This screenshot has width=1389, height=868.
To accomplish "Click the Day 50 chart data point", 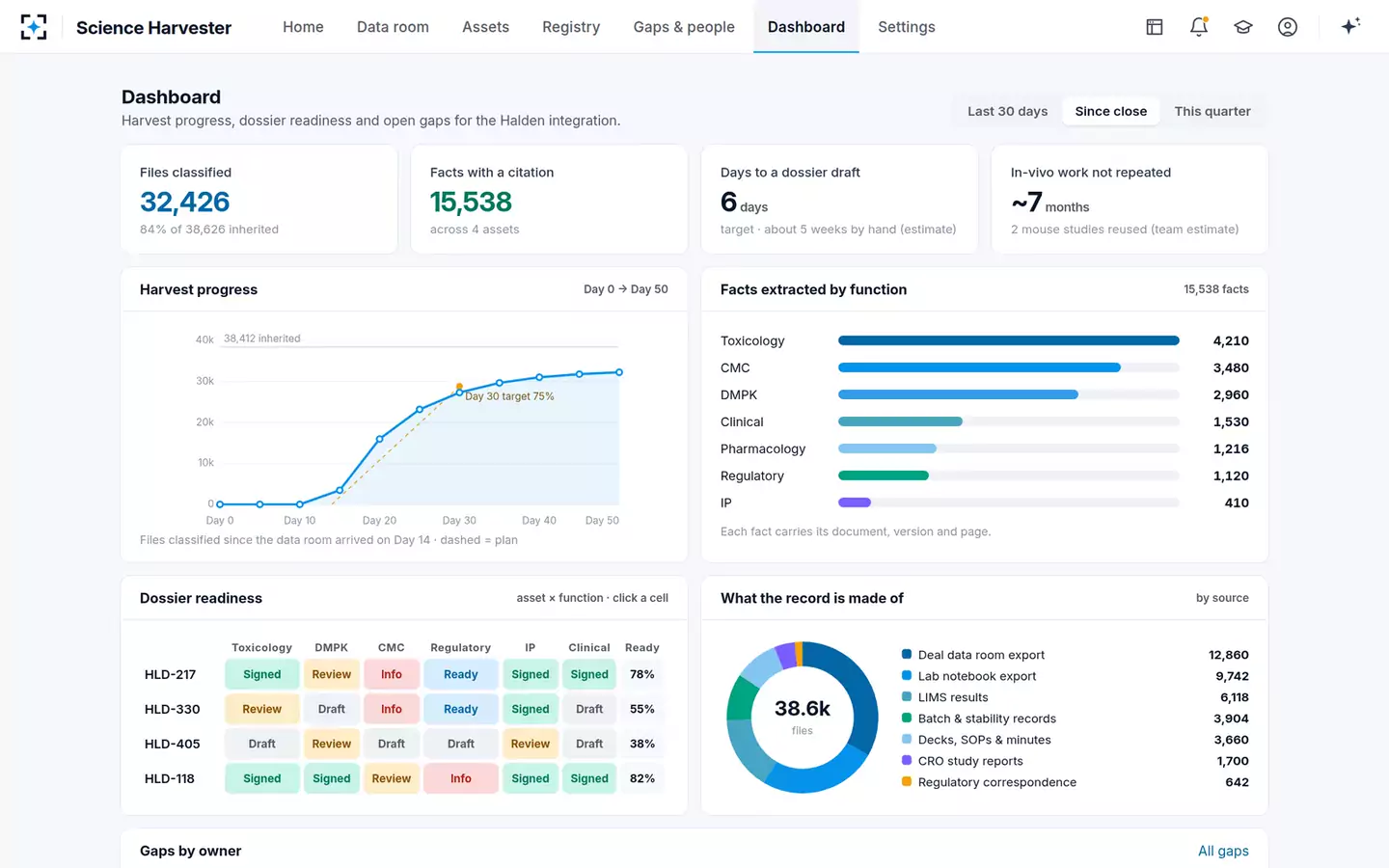I will [619, 372].
